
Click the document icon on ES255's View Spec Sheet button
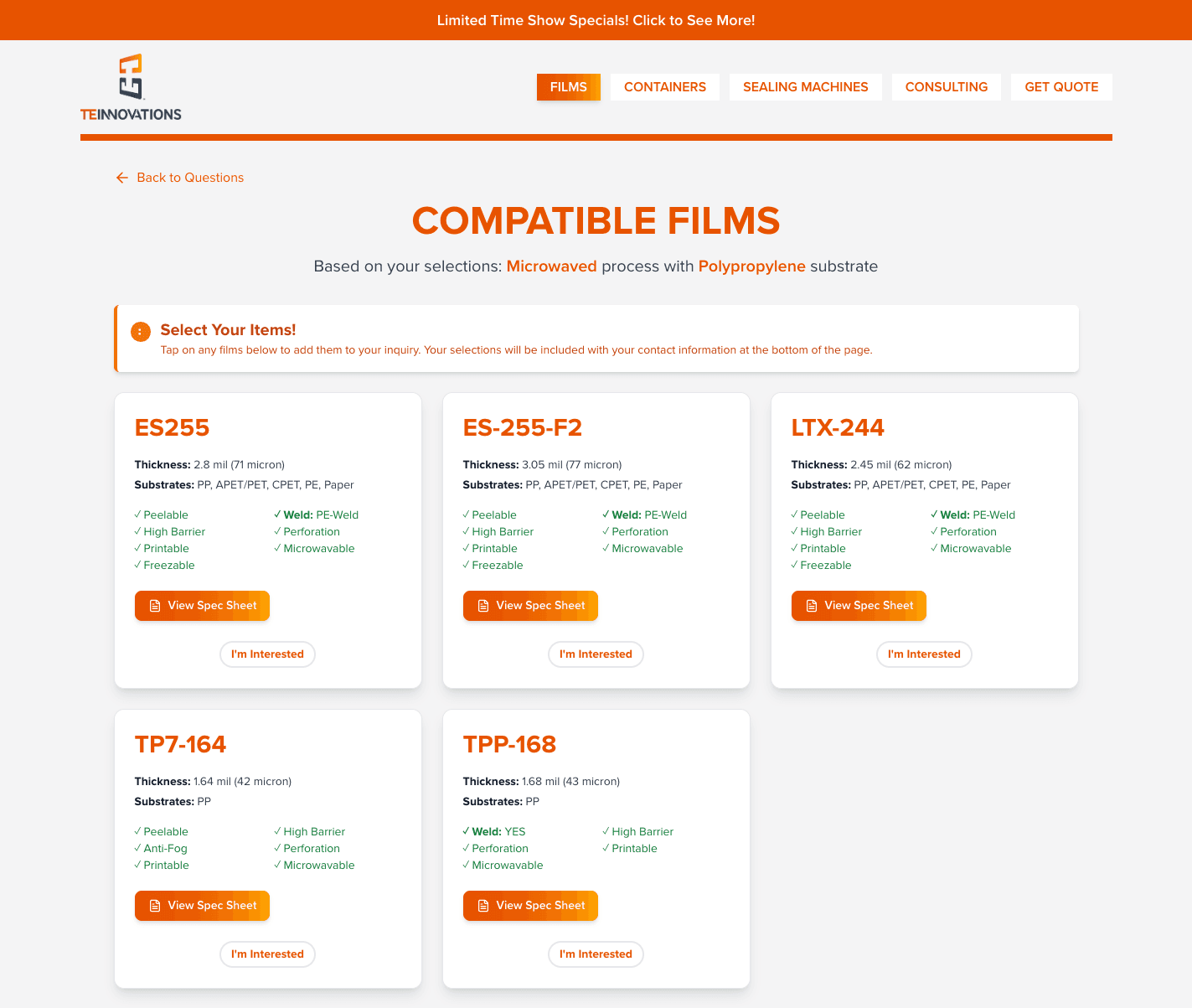coord(155,605)
